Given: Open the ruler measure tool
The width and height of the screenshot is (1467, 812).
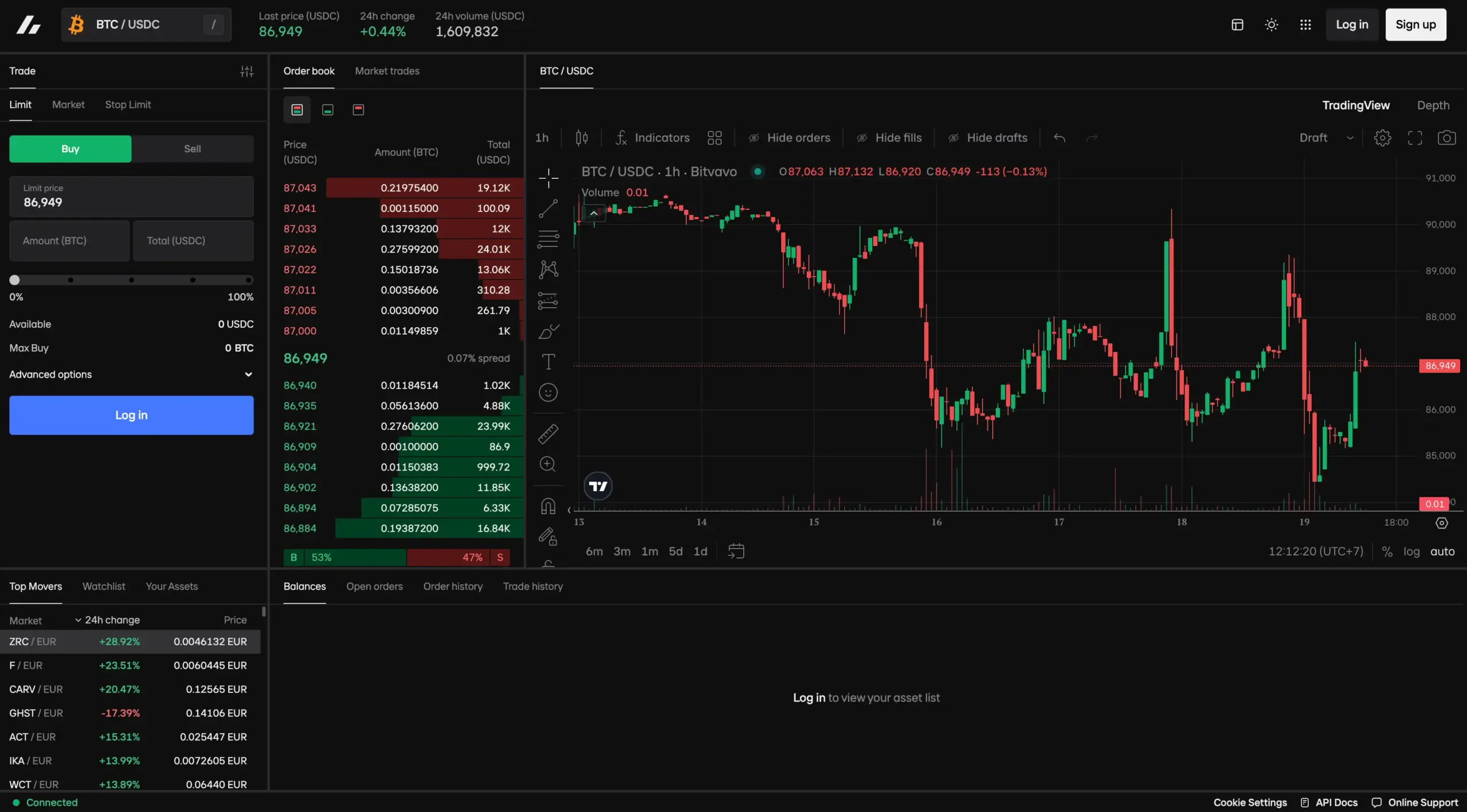Looking at the screenshot, I should pyautogui.click(x=548, y=434).
